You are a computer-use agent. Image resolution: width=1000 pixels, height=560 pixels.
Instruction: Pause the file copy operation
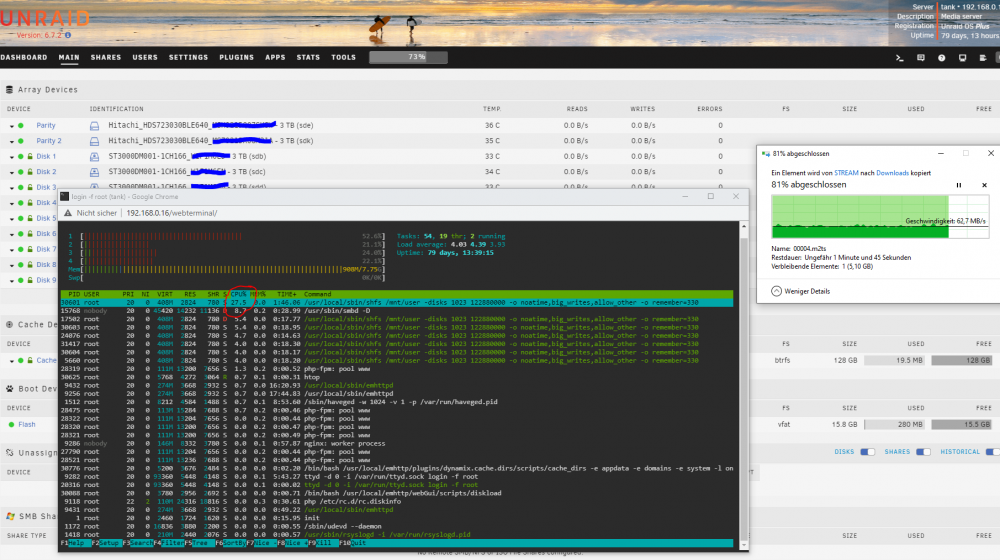[x=959, y=185]
